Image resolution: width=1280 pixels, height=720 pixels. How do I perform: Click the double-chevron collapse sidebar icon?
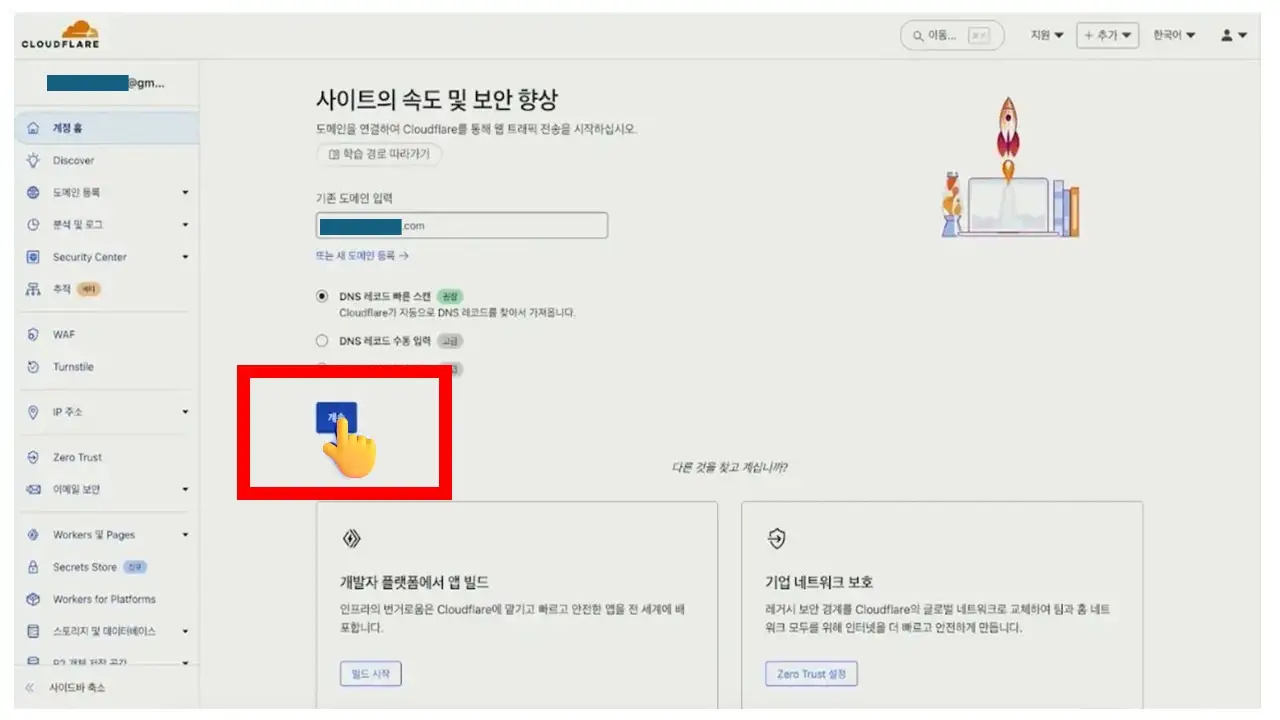coord(29,688)
